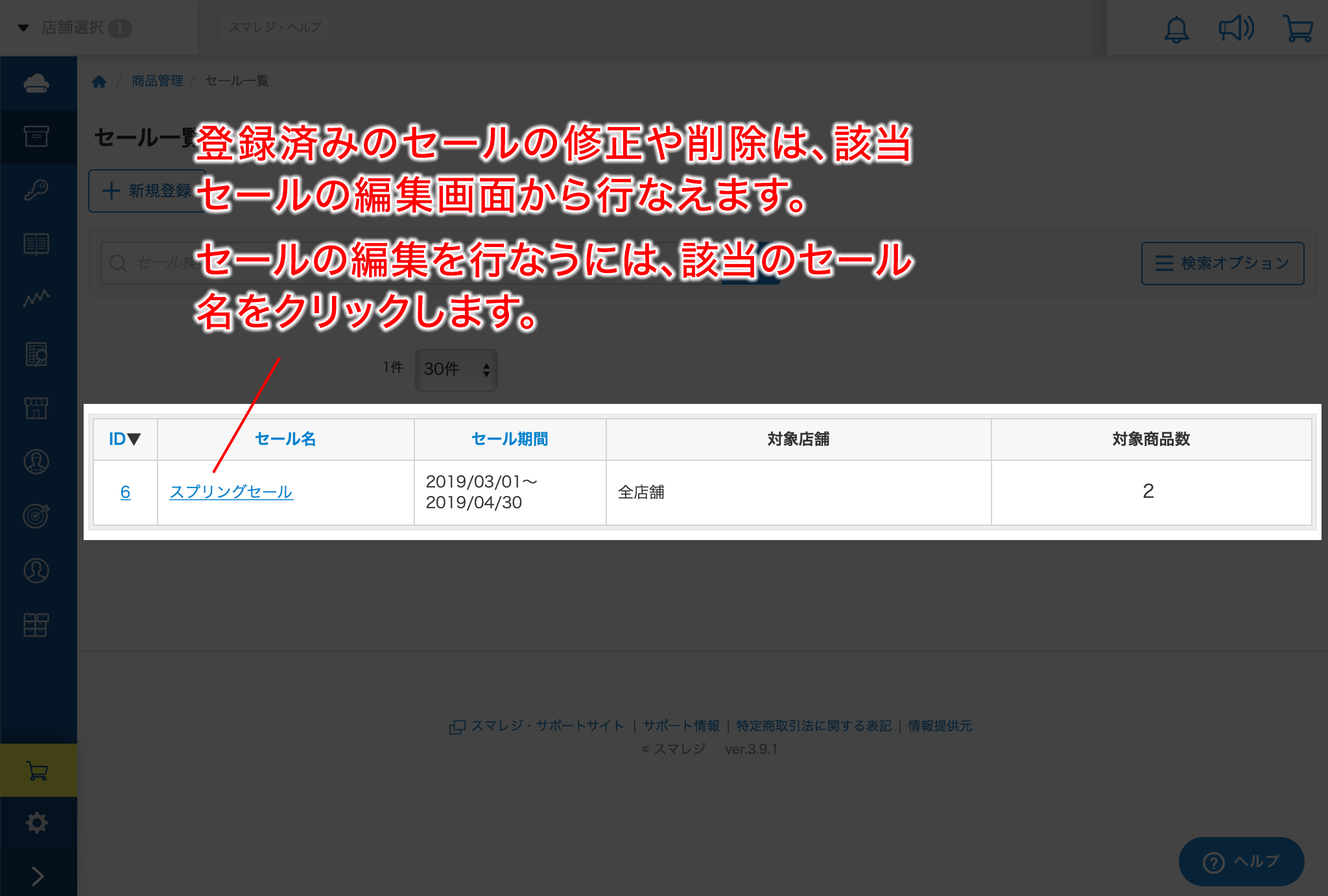
Task: Open the open-book icon in sidebar
Action: (36, 244)
